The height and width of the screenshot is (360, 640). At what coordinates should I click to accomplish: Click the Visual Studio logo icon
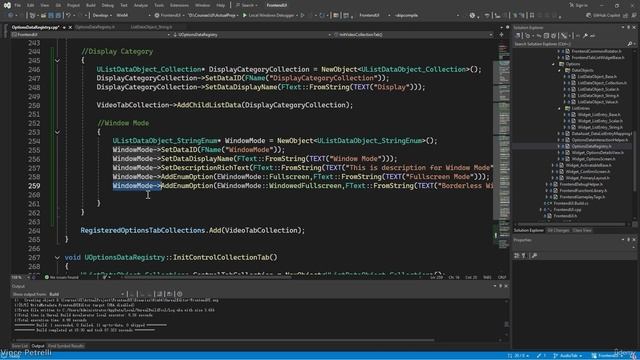coord(7,5)
